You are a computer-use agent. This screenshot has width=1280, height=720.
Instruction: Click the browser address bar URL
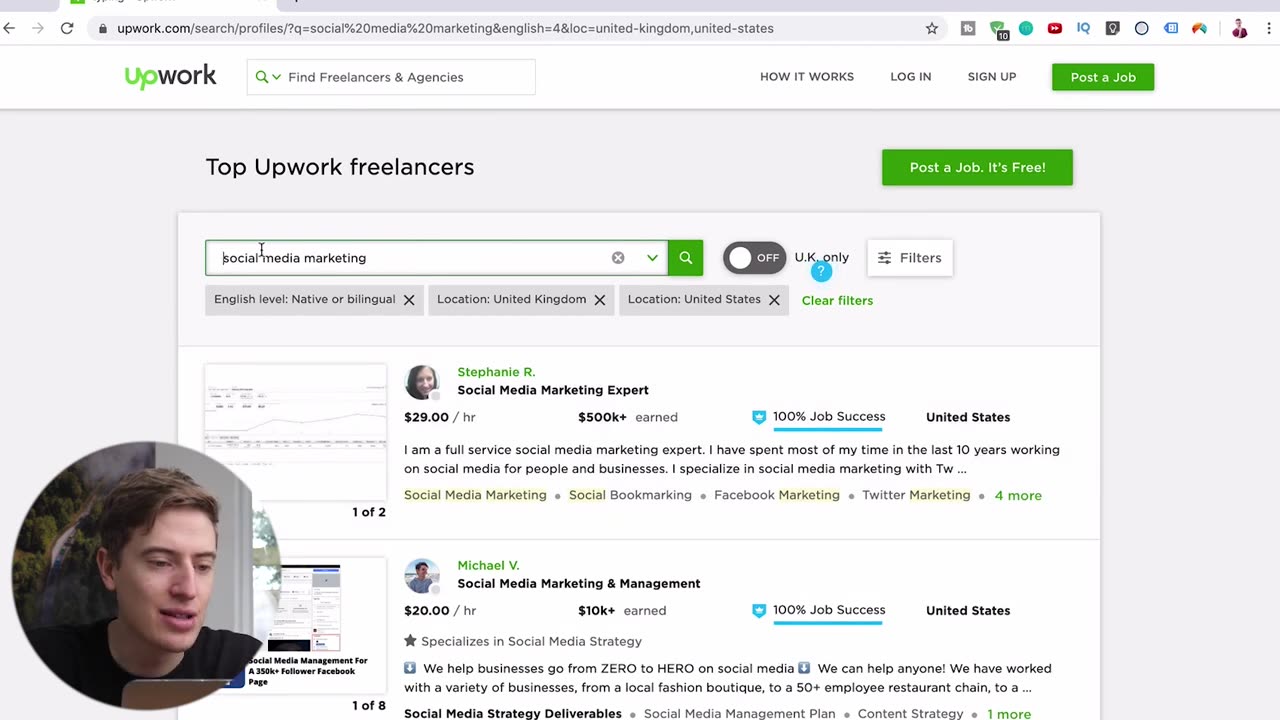[x=445, y=28]
